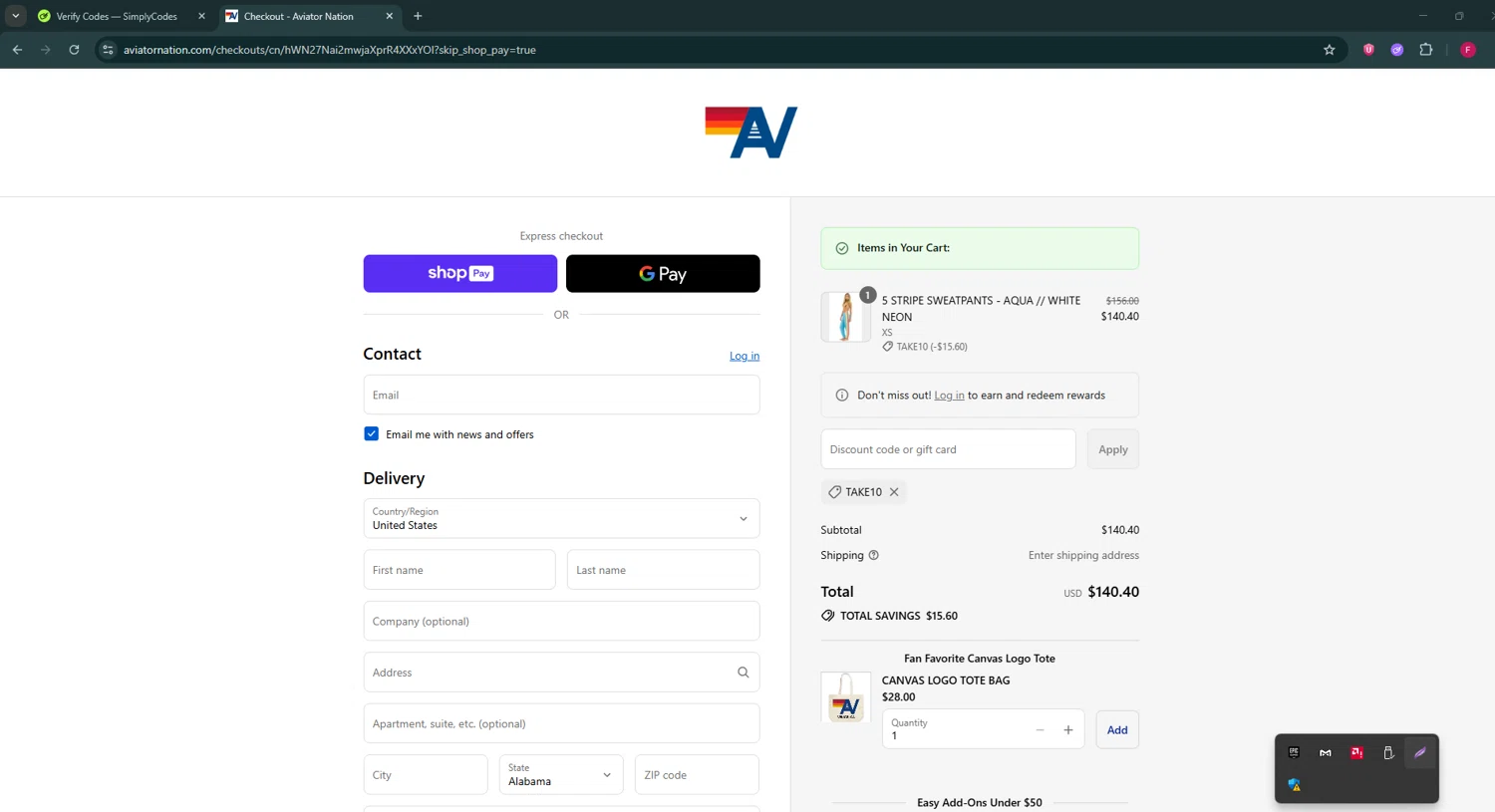Open the Country/Region dropdown

561,518
